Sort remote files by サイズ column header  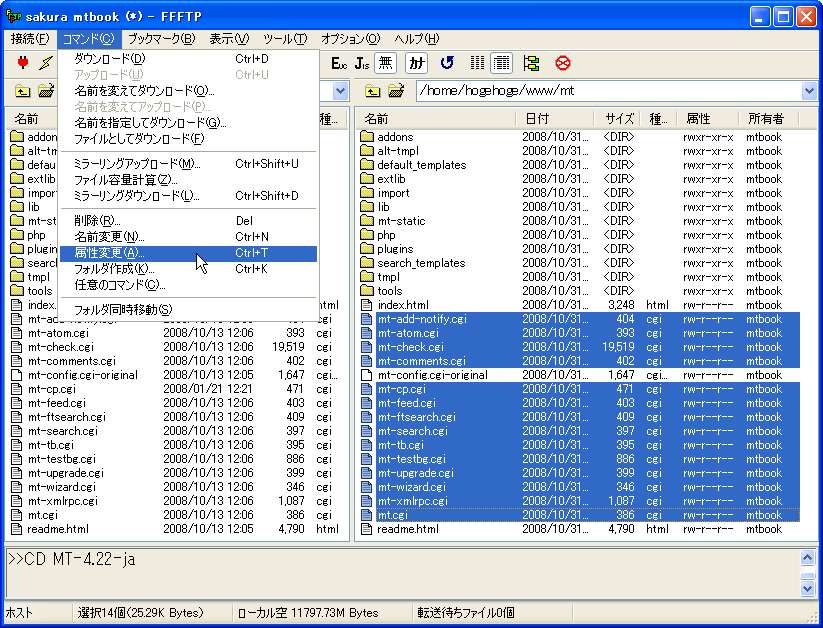(617, 119)
